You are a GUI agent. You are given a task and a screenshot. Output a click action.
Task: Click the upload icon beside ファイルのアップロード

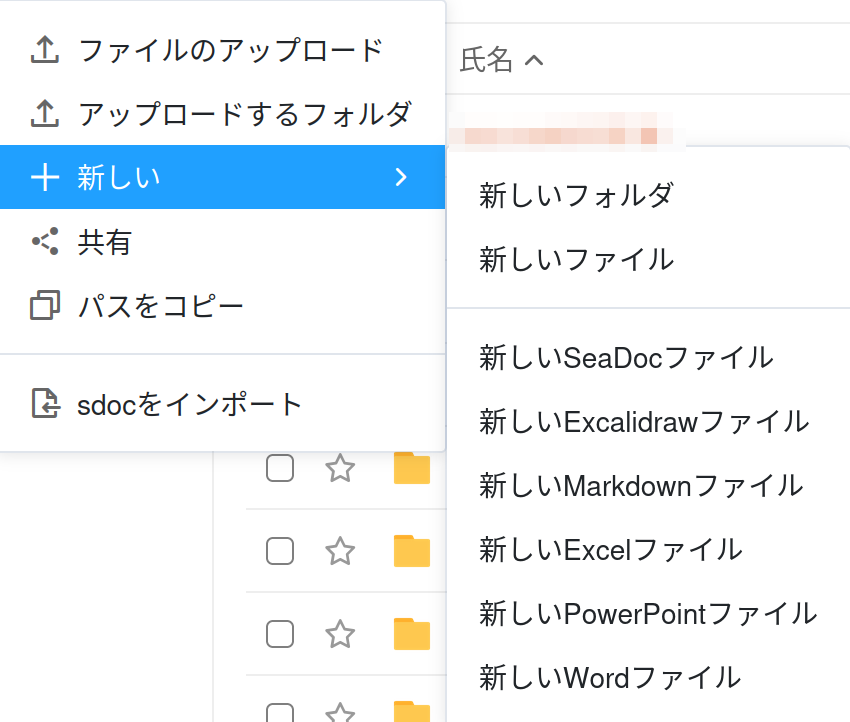[x=45, y=50]
